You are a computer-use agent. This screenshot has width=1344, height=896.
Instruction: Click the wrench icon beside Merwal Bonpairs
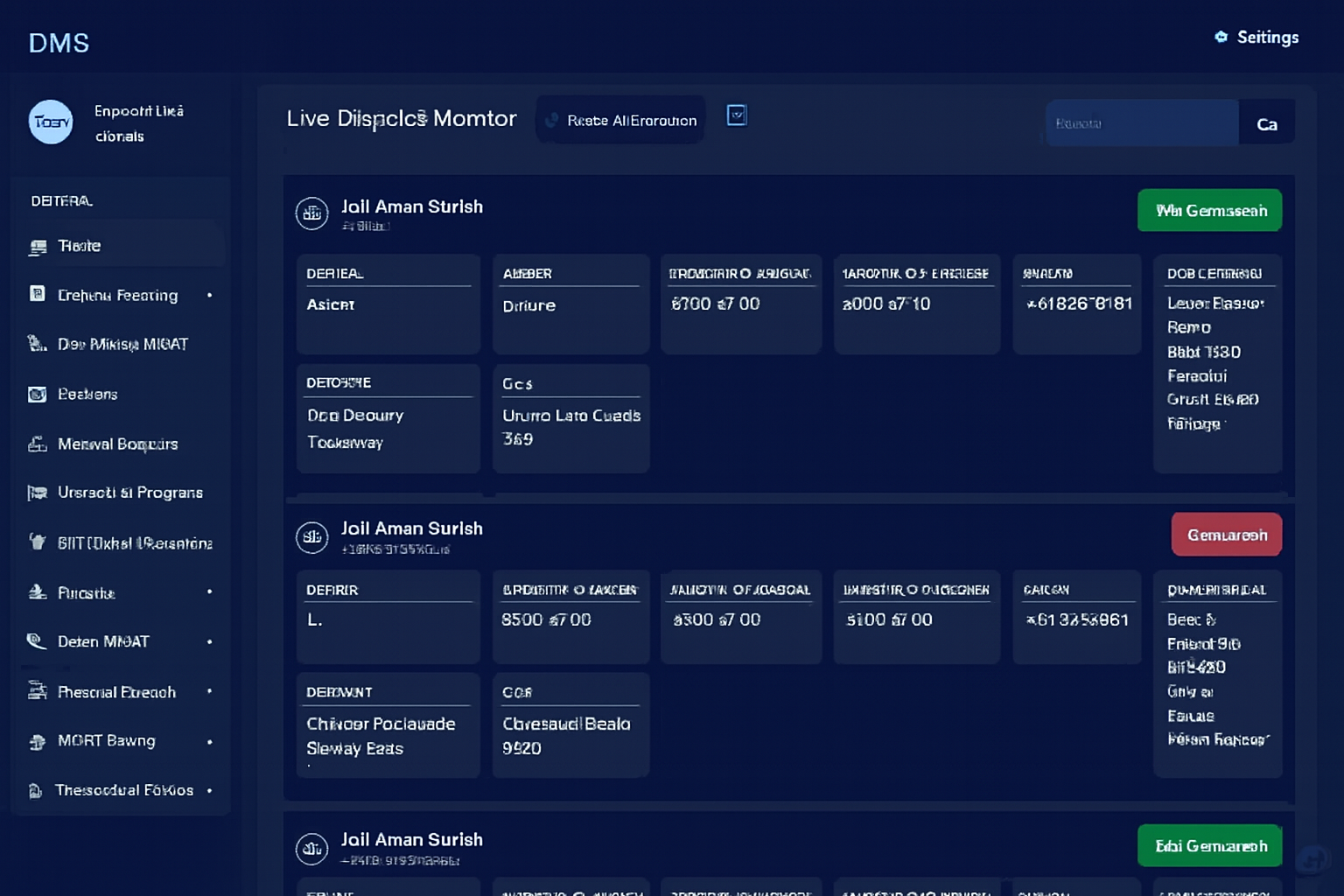pos(37,444)
